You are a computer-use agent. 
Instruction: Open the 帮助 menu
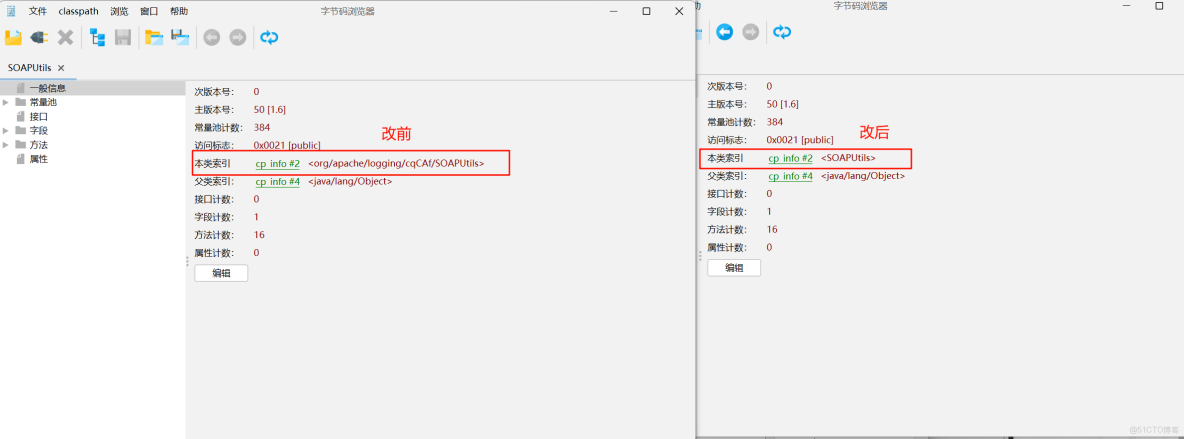[180, 11]
